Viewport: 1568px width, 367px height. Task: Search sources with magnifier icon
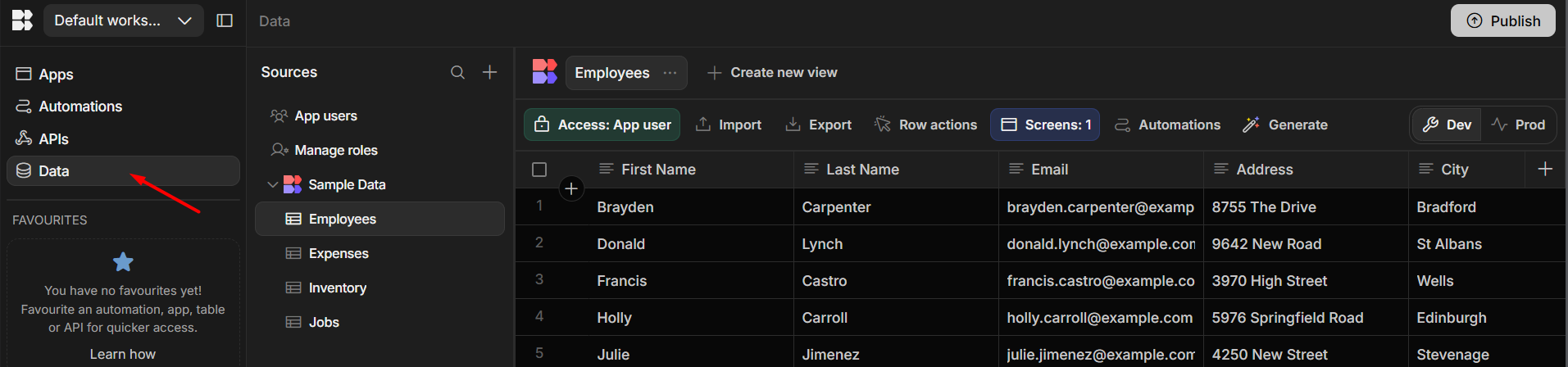point(457,72)
